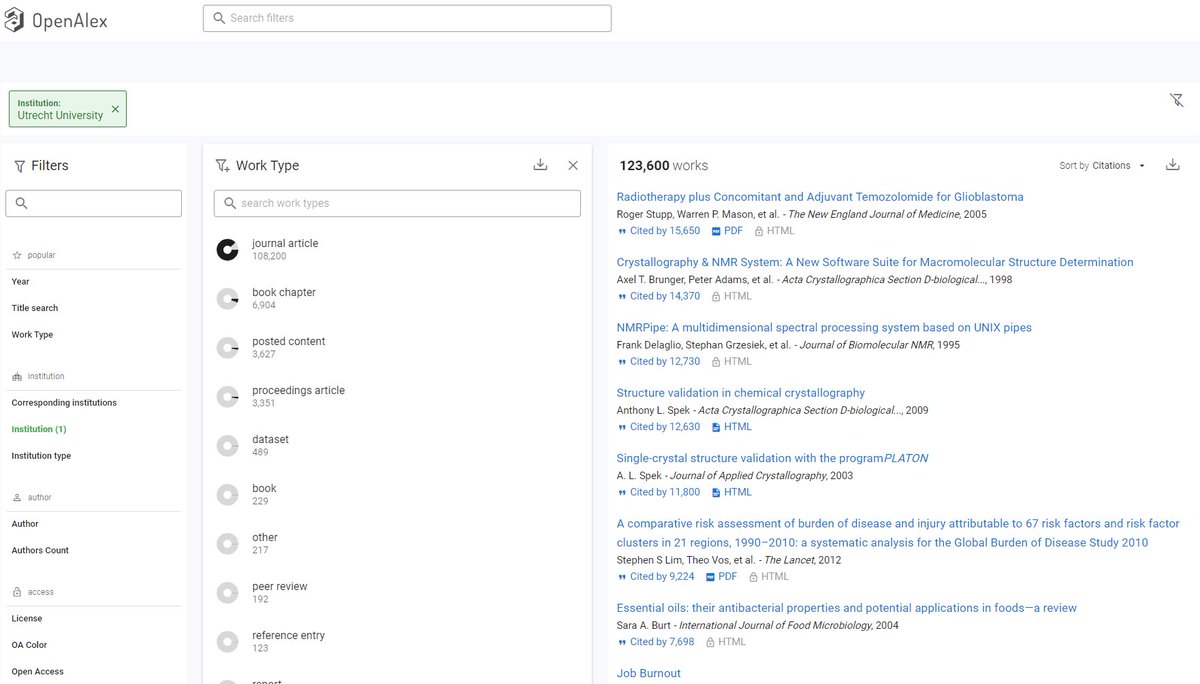Clear all filters with funnel-off icon

coord(1176,100)
